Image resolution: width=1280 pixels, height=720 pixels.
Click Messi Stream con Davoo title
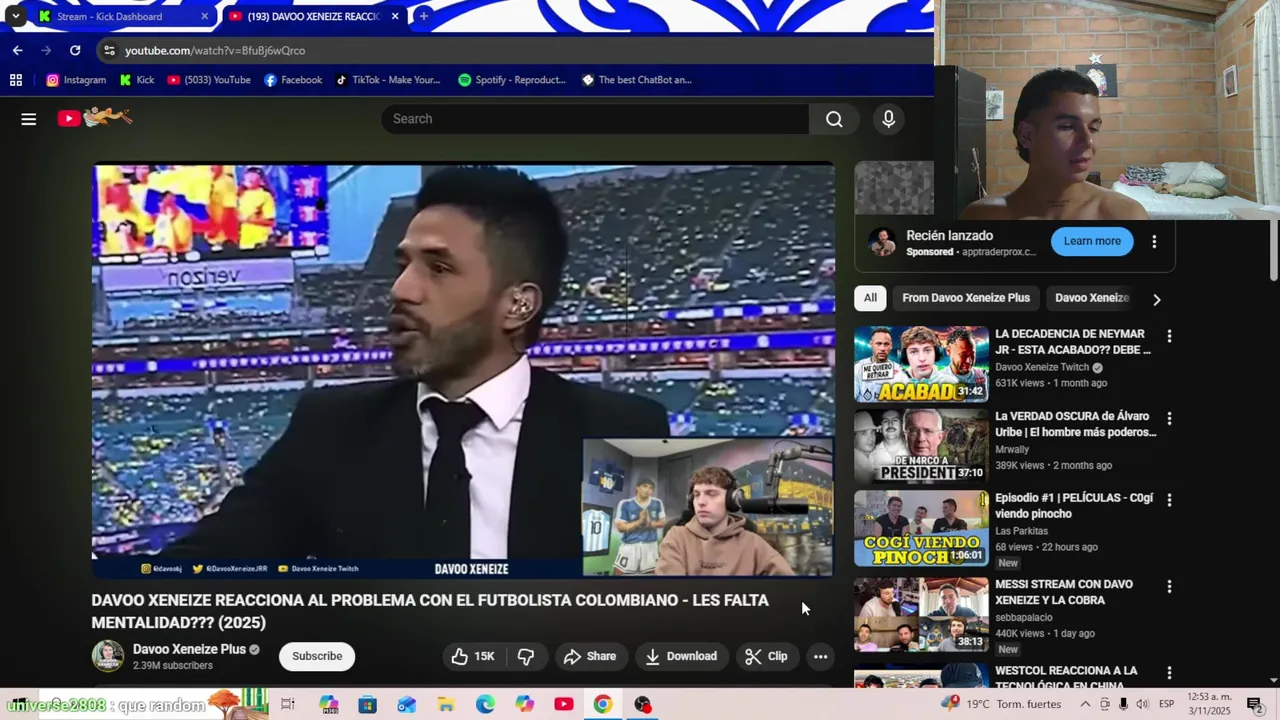pos(1064,592)
